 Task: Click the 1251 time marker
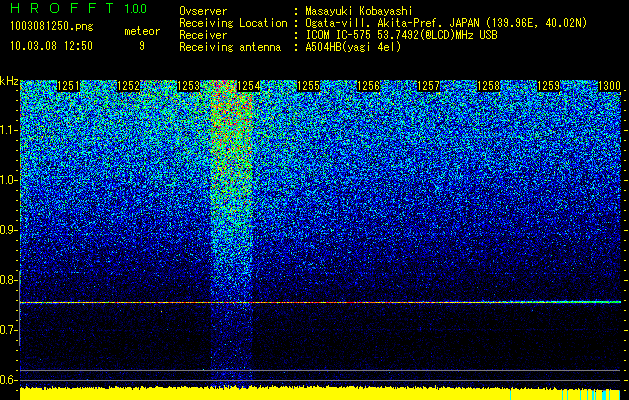click(69, 86)
